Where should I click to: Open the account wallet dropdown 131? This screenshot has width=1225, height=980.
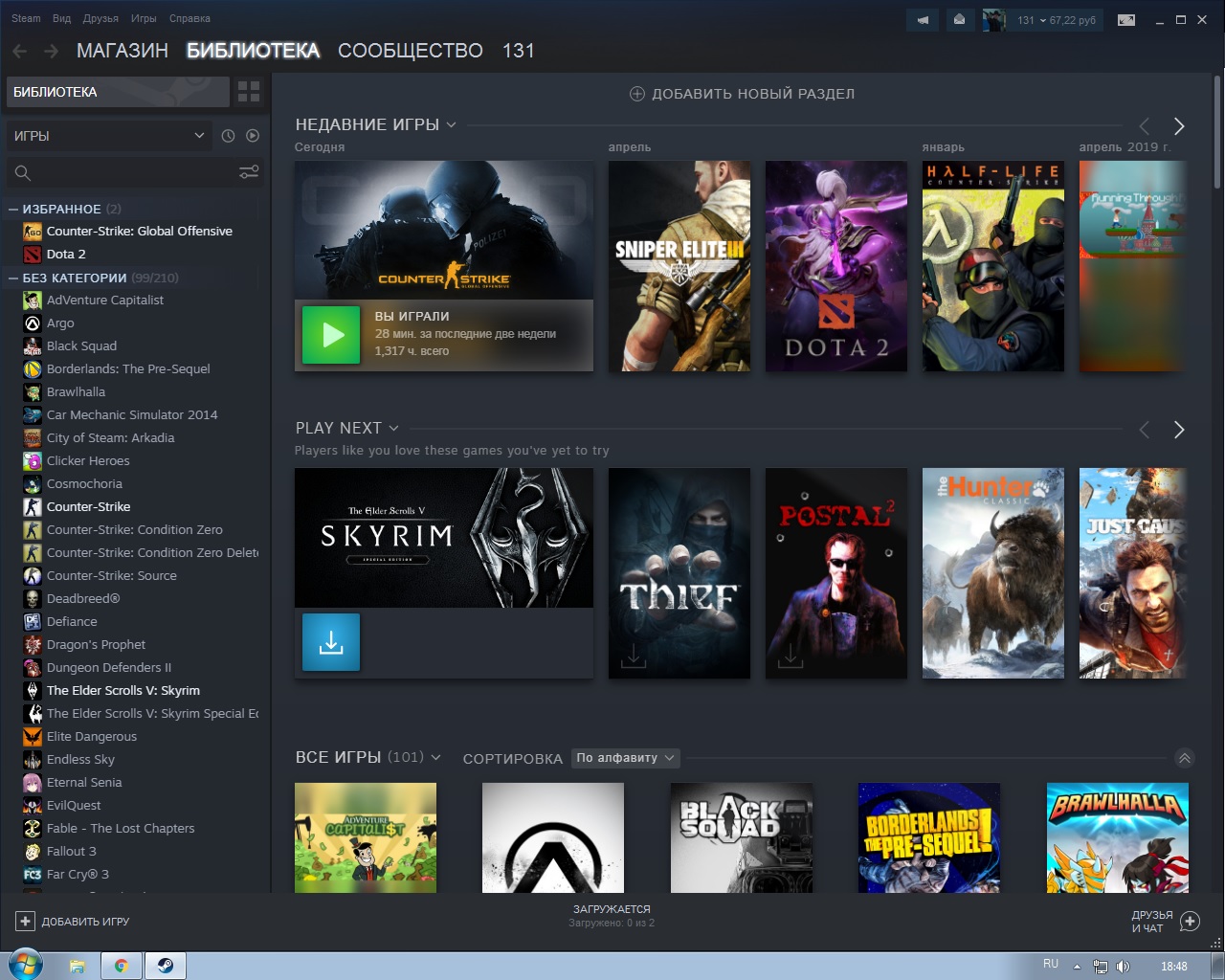click(1056, 20)
